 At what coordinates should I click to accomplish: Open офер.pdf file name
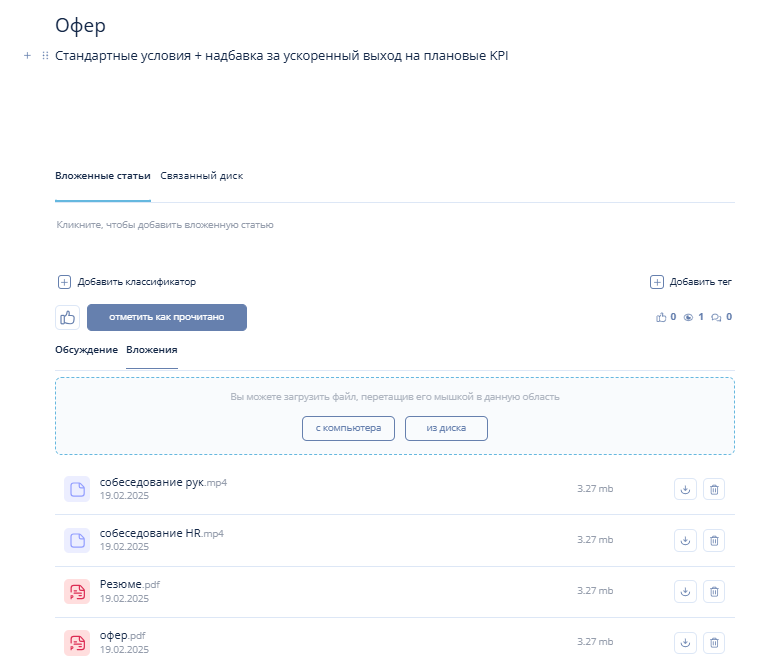coord(122,636)
